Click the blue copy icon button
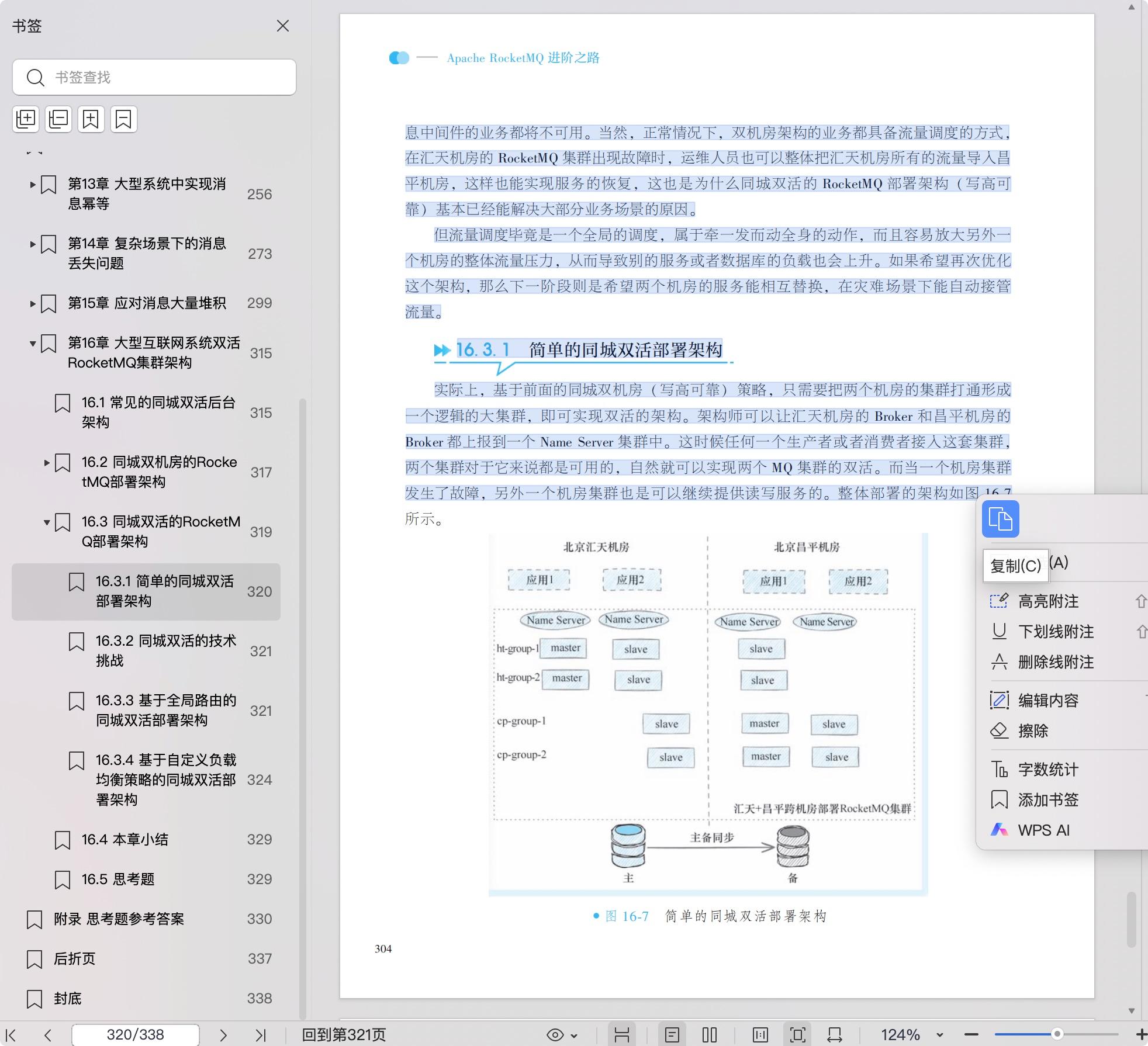This screenshot has width=1148, height=1046. click(x=1000, y=519)
